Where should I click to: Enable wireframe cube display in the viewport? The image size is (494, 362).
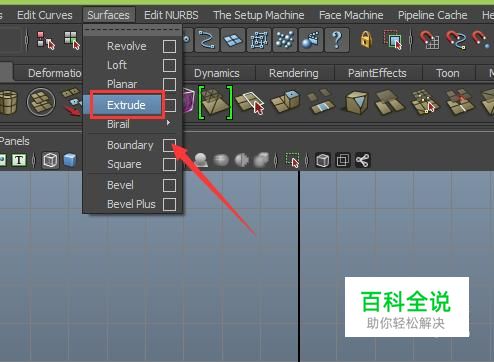(x=50, y=160)
